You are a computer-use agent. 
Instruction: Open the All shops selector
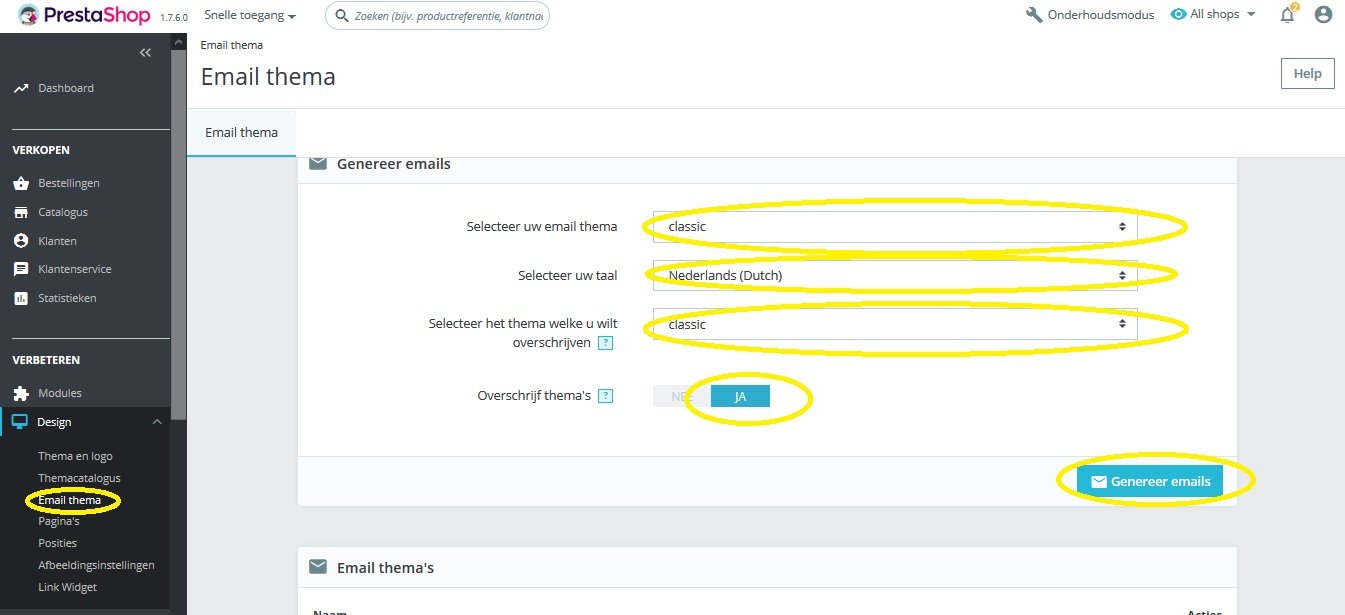coord(1213,15)
